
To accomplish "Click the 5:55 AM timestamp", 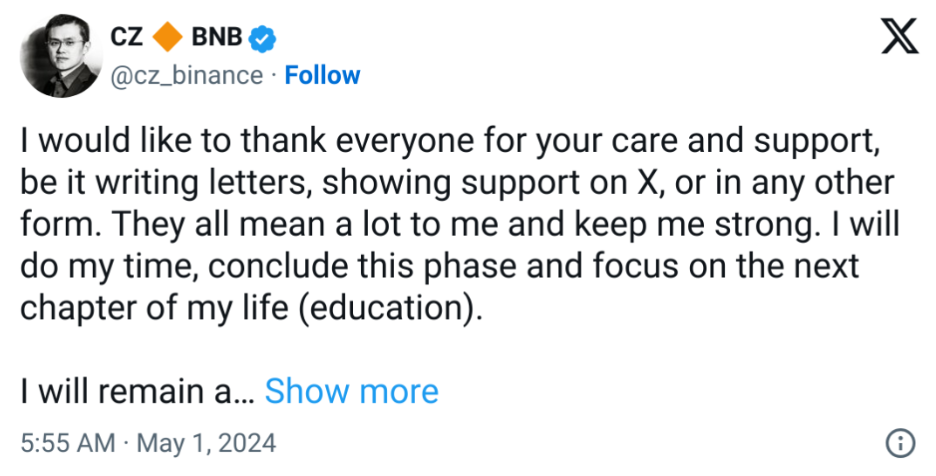I will coord(65,442).
